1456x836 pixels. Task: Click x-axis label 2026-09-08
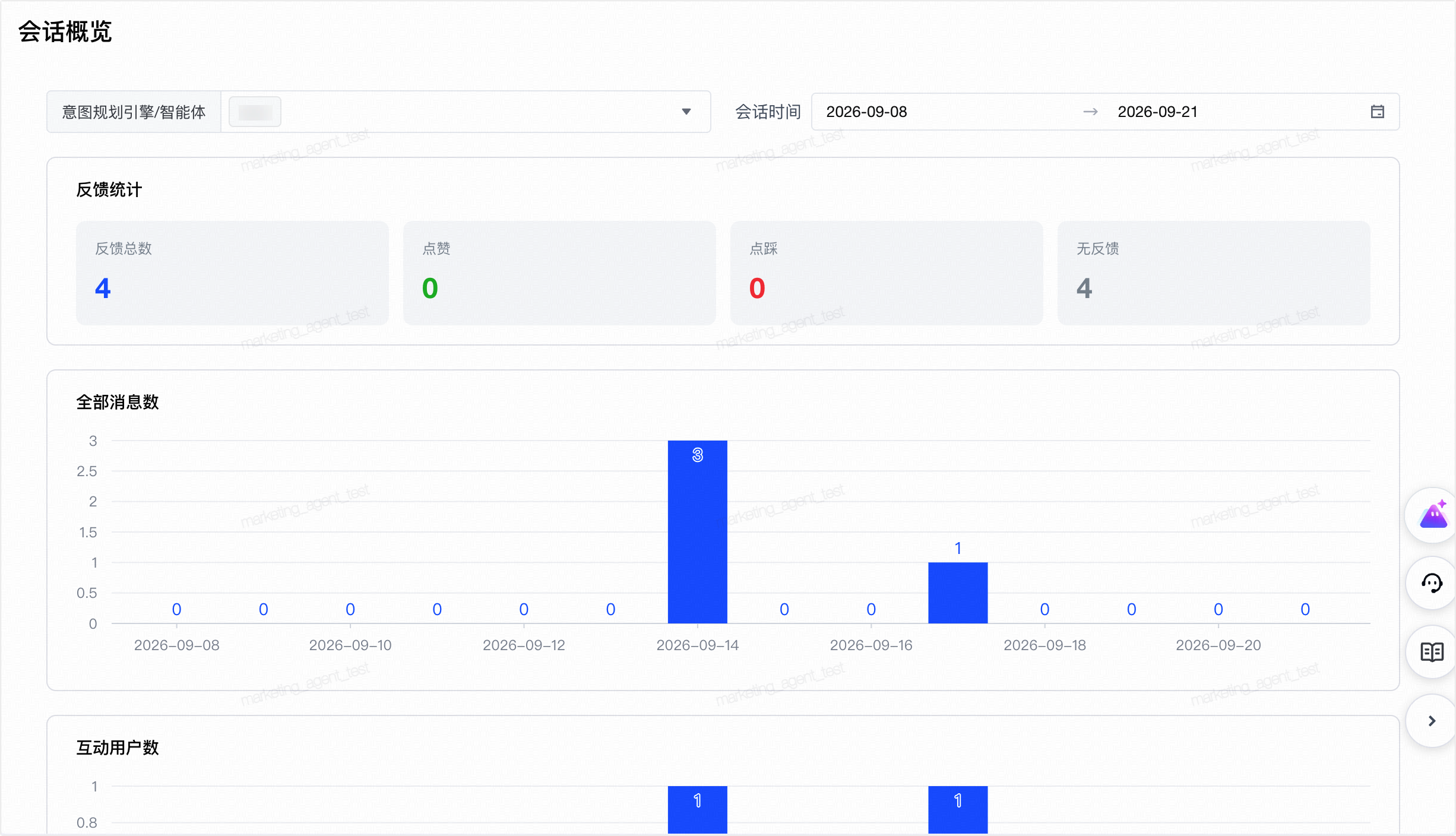tap(176, 645)
